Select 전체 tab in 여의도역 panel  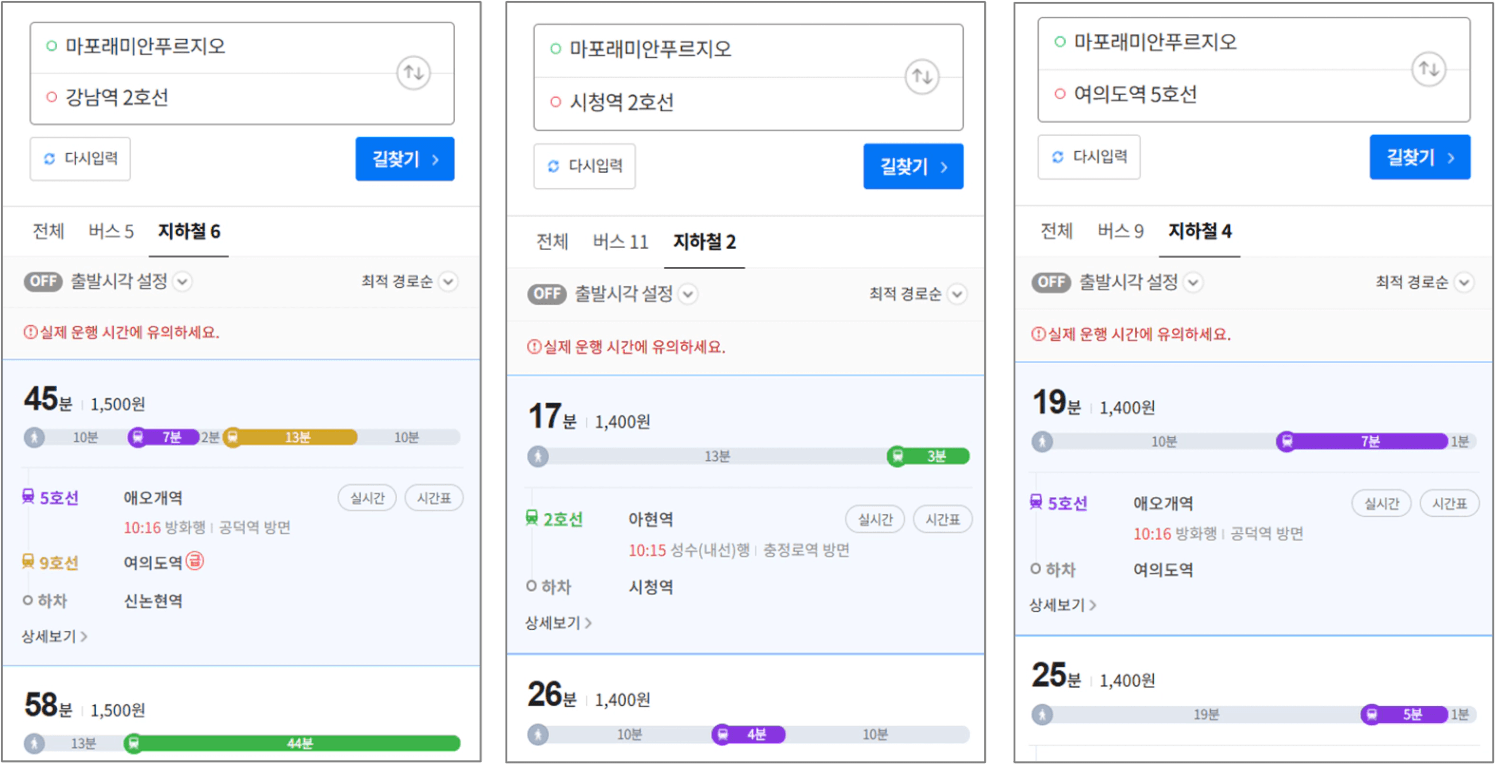pos(1056,231)
